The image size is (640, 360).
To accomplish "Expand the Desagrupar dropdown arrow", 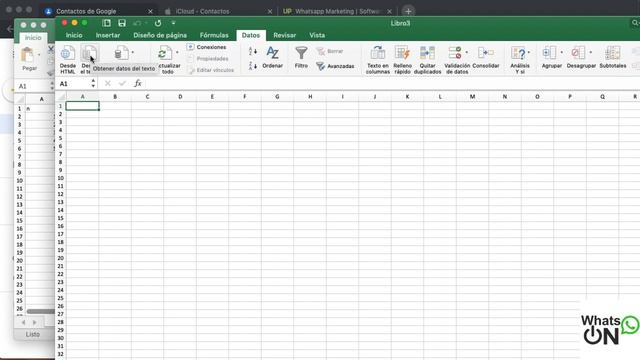I will coord(591,52).
